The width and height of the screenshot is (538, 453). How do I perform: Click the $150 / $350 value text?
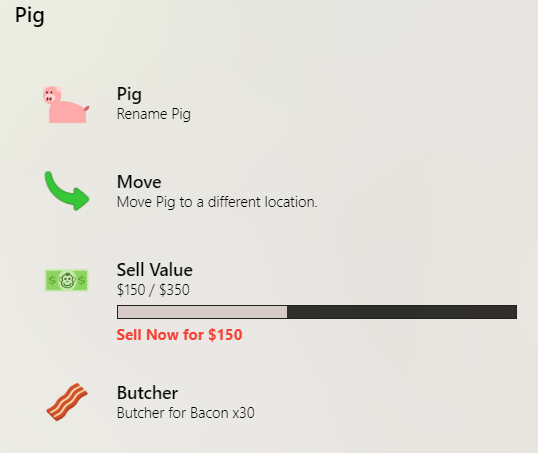coord(153,290)
